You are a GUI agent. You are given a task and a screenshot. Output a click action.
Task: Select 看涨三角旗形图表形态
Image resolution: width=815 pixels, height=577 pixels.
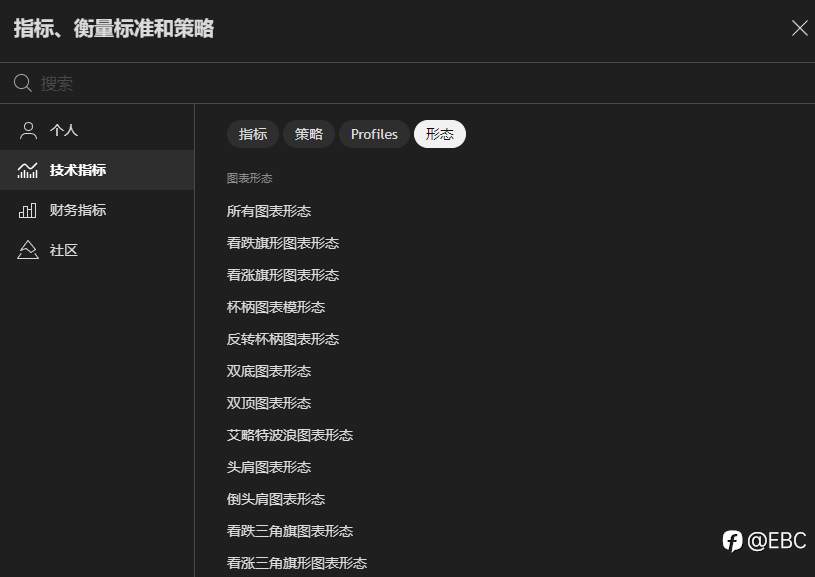tap(297, 563)
